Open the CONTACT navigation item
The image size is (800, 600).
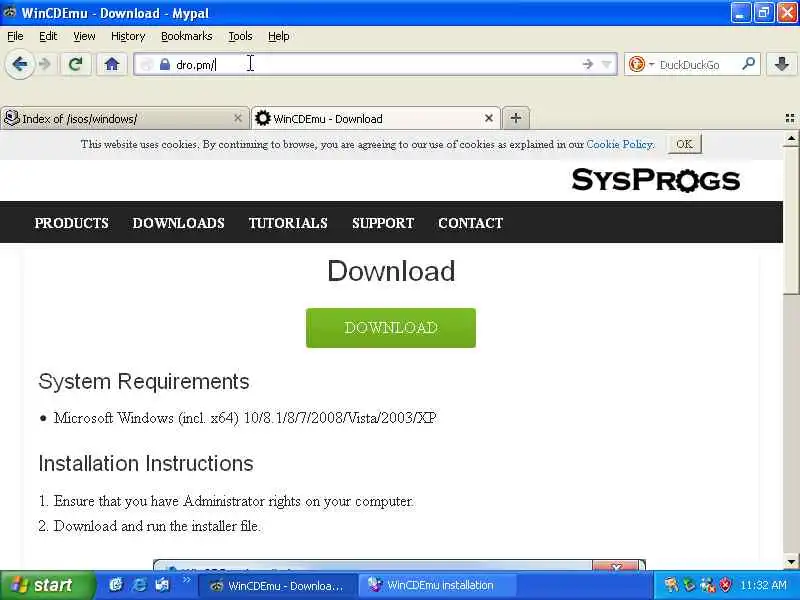(470, 223)
